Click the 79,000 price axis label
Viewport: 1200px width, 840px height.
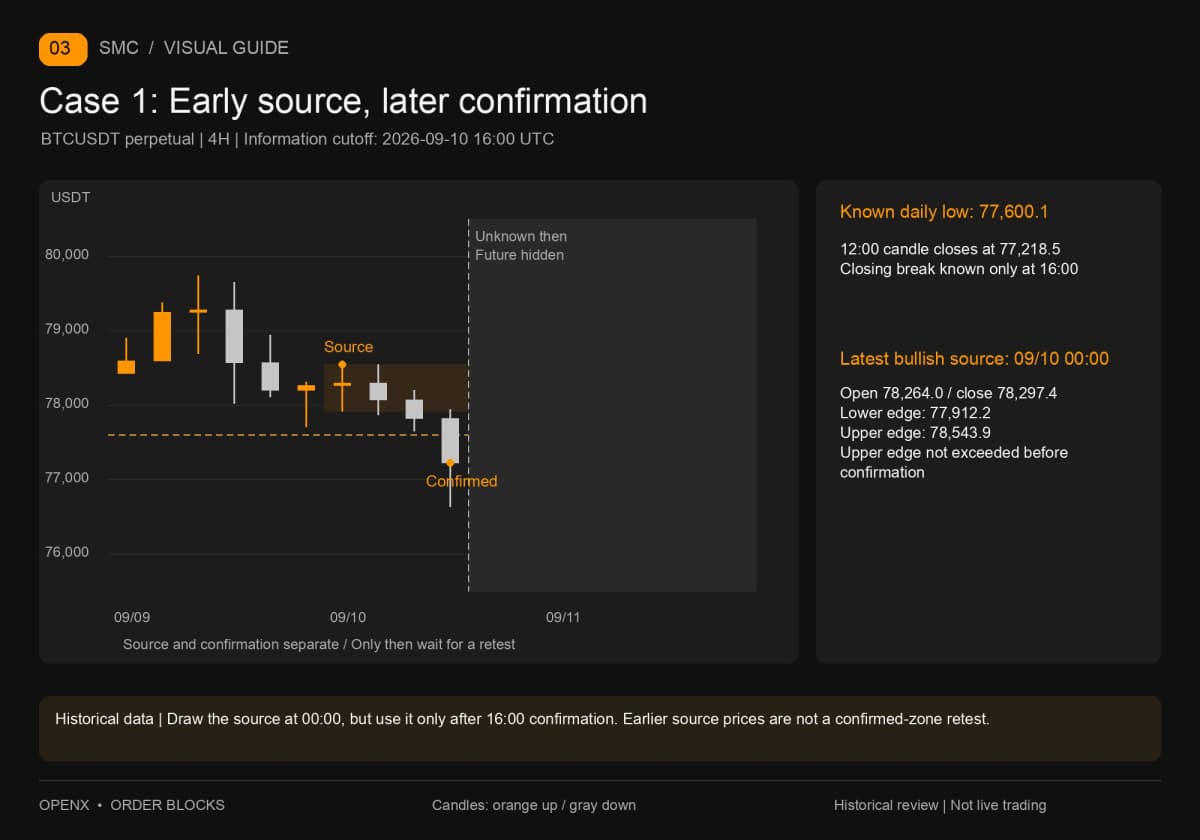click(x=67, y=329)
